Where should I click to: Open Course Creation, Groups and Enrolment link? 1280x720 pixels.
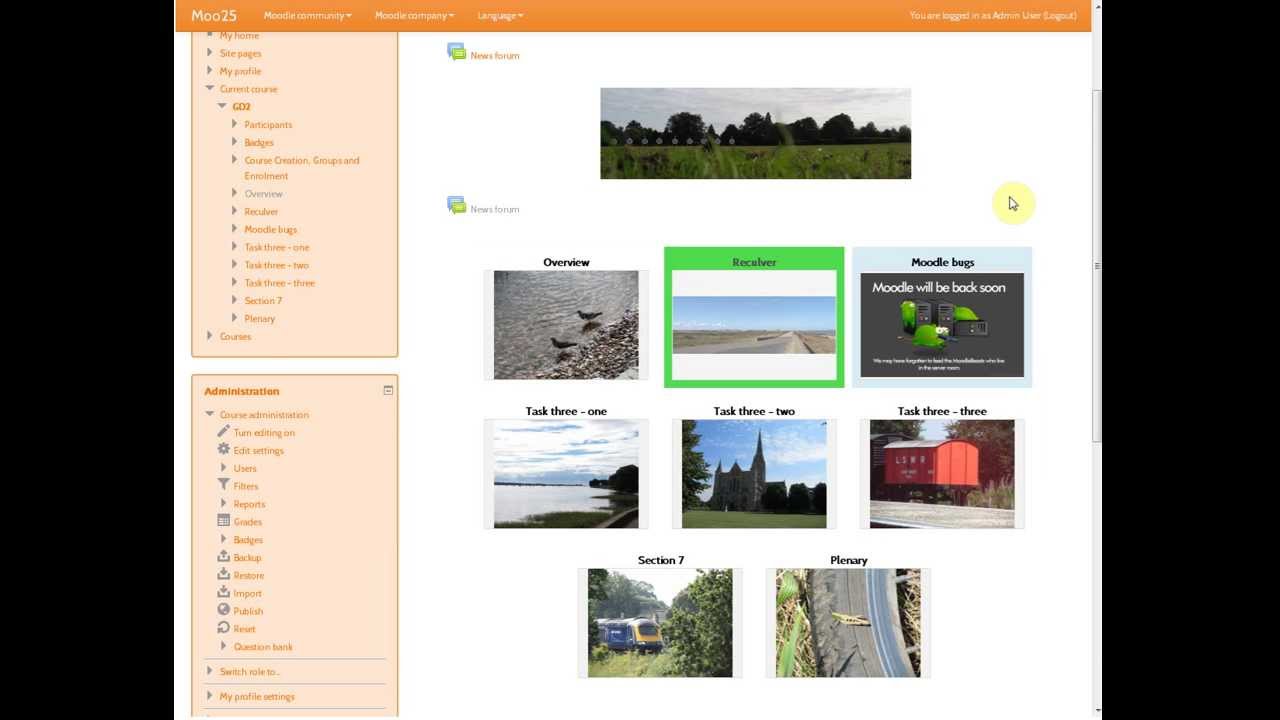(x=302, y=168)
